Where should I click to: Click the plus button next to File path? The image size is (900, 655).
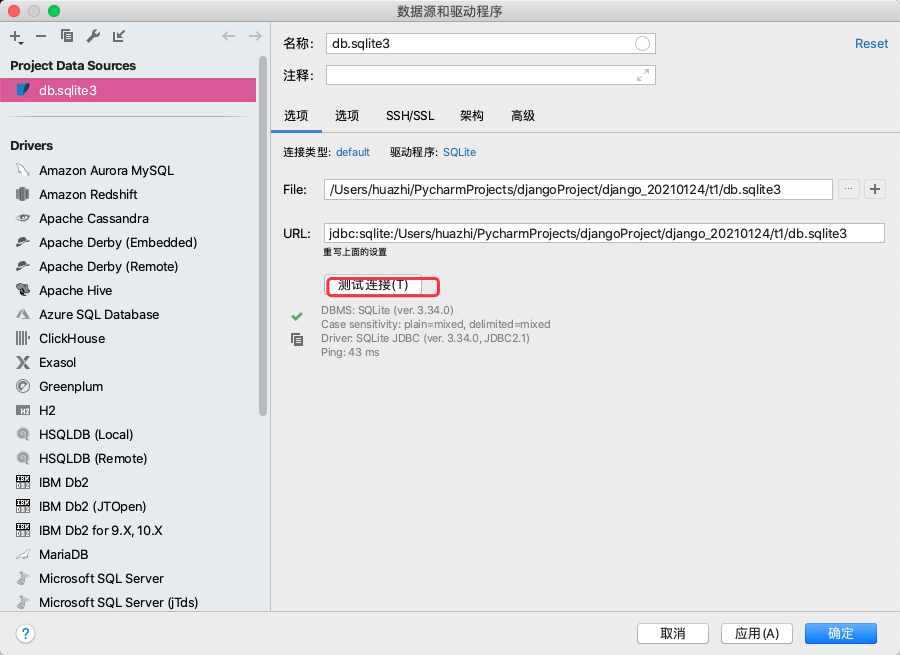(x=875, y=189)
